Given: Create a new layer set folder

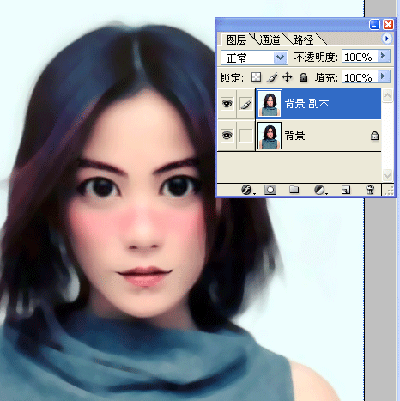Looking at the screenshot, I should coord(294,190).
